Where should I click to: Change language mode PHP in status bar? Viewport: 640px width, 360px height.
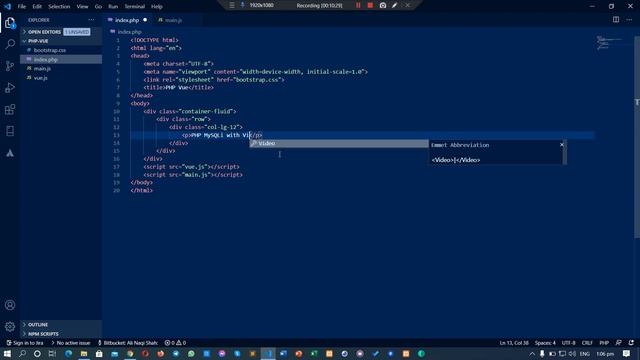tap(604, 343)
